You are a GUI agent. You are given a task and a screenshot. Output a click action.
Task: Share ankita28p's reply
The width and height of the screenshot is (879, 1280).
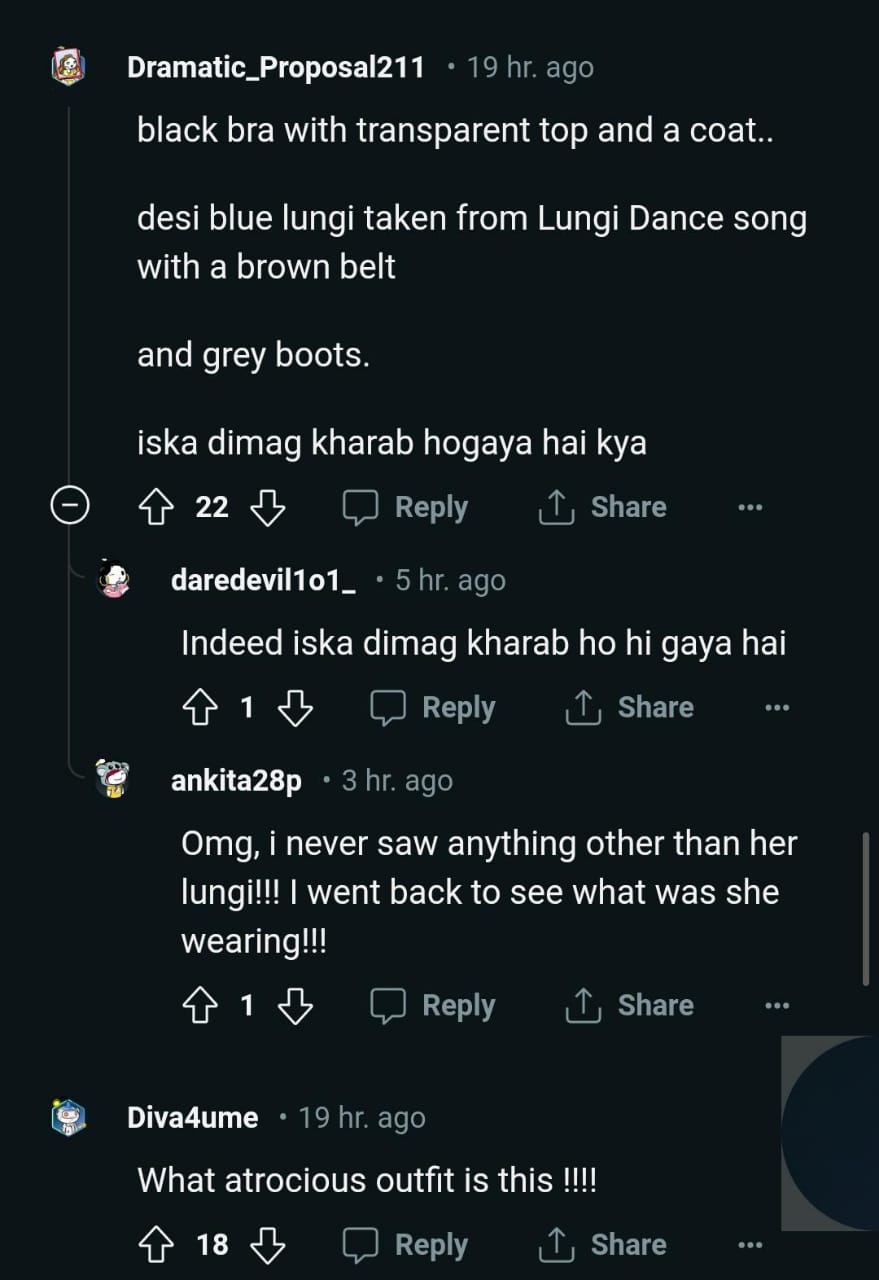pos(630,1006)
